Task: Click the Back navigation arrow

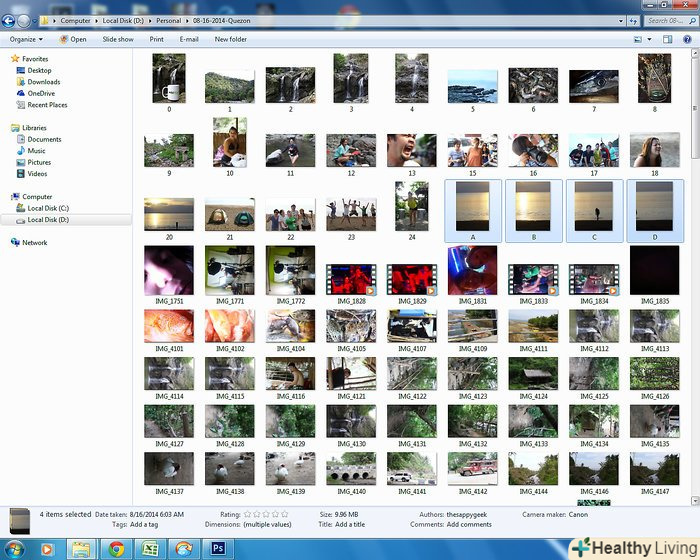Action: [8, 21]
